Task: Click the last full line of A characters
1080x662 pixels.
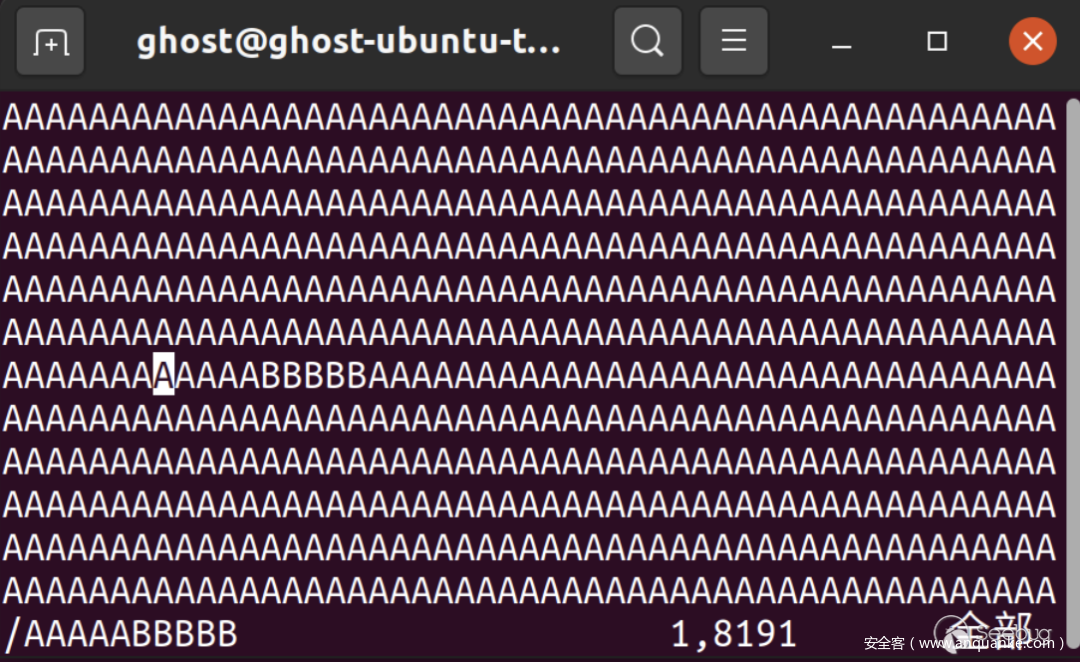Action: 529,591
